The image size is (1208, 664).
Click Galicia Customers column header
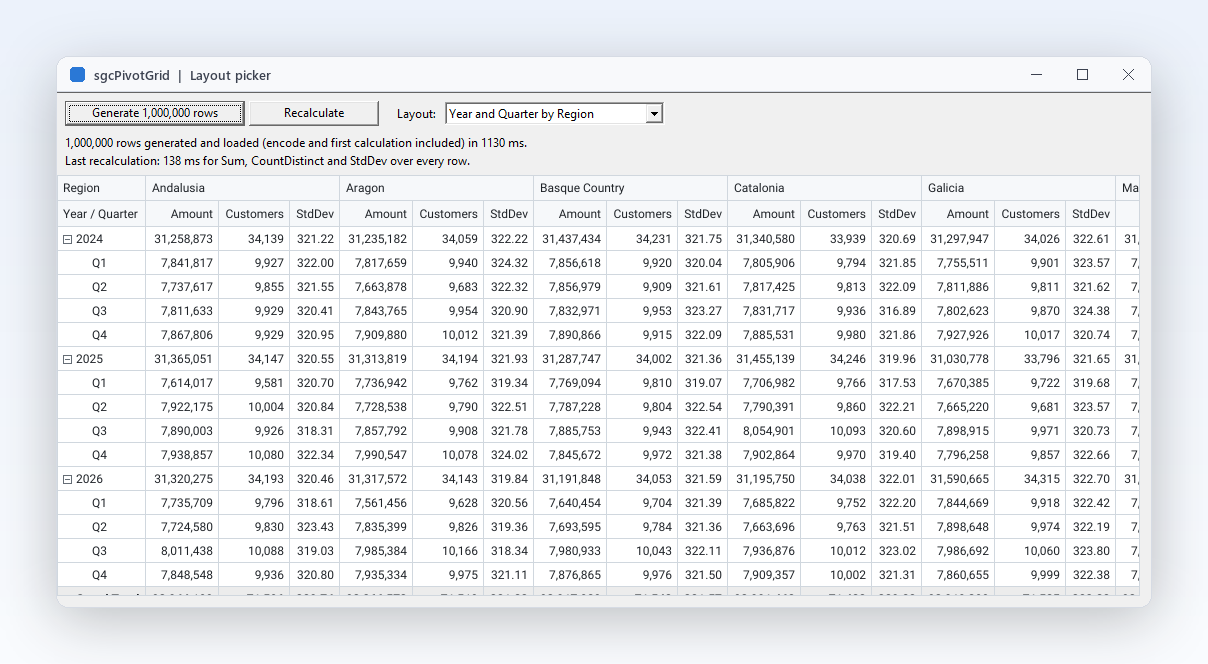pos(1030,213)
